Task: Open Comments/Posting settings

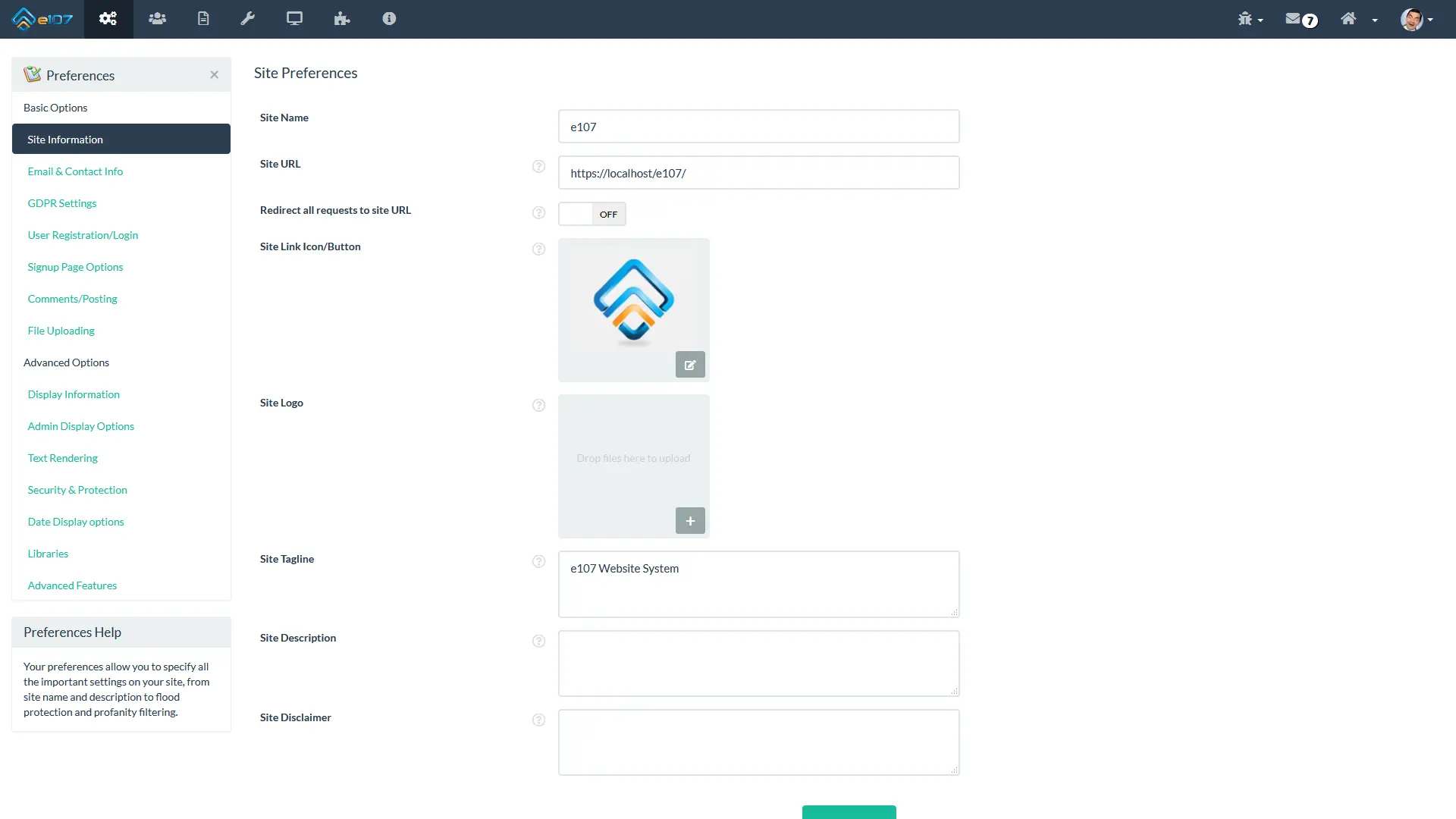Action: pyautogui.click(x=73, y=299)
